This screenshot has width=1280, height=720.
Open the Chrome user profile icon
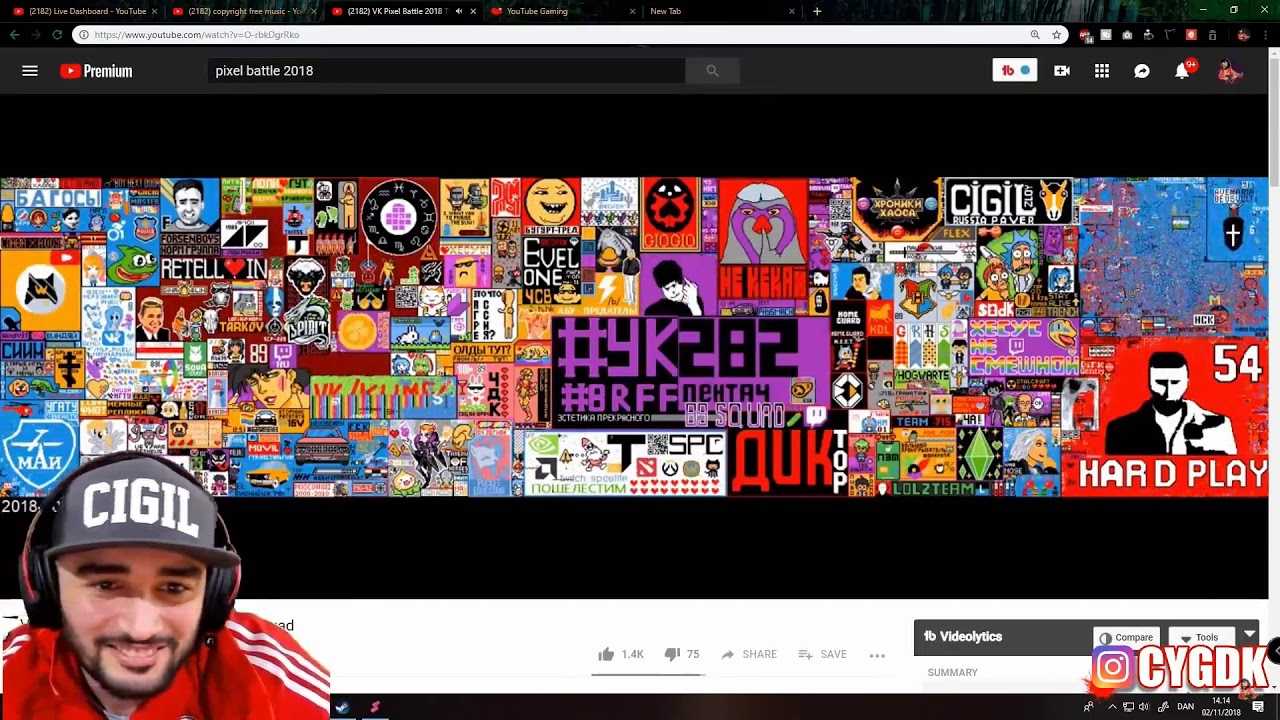coord(1243,35)
